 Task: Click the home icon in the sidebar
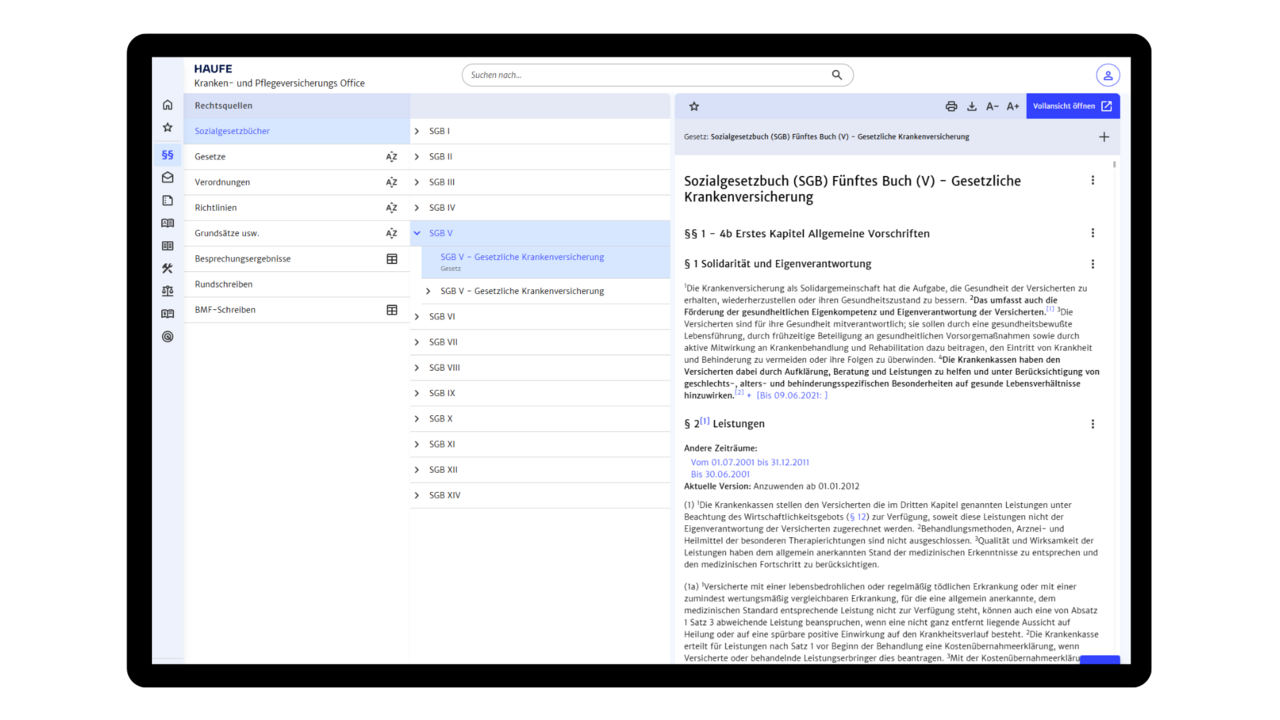[167, 105]
